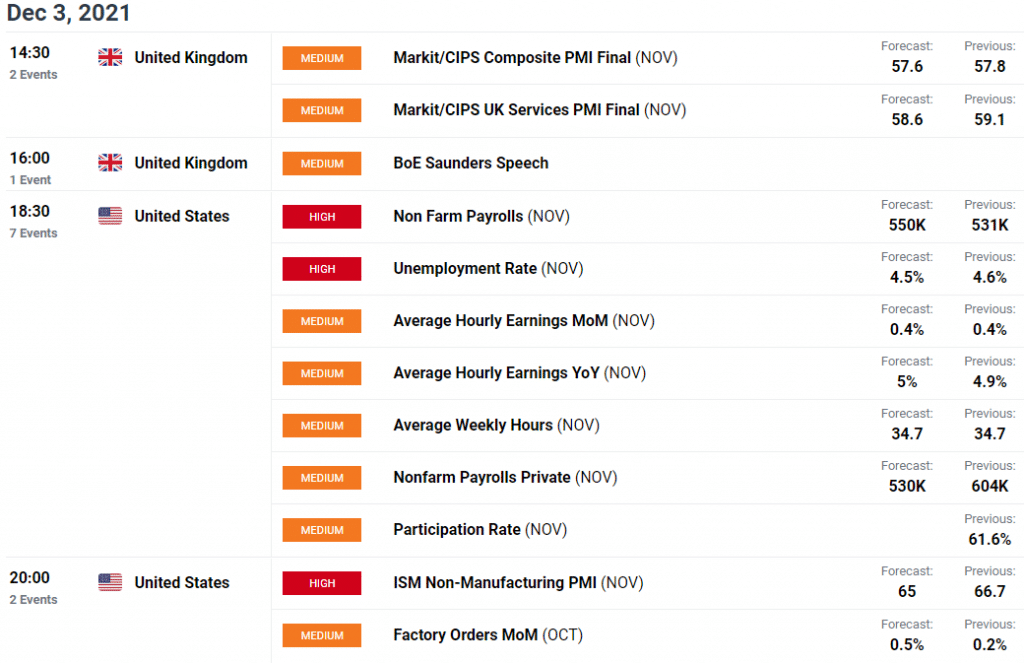Screen dimensions: 1024x663
Task: Click the US flag at 20:00
Action: 110,582
